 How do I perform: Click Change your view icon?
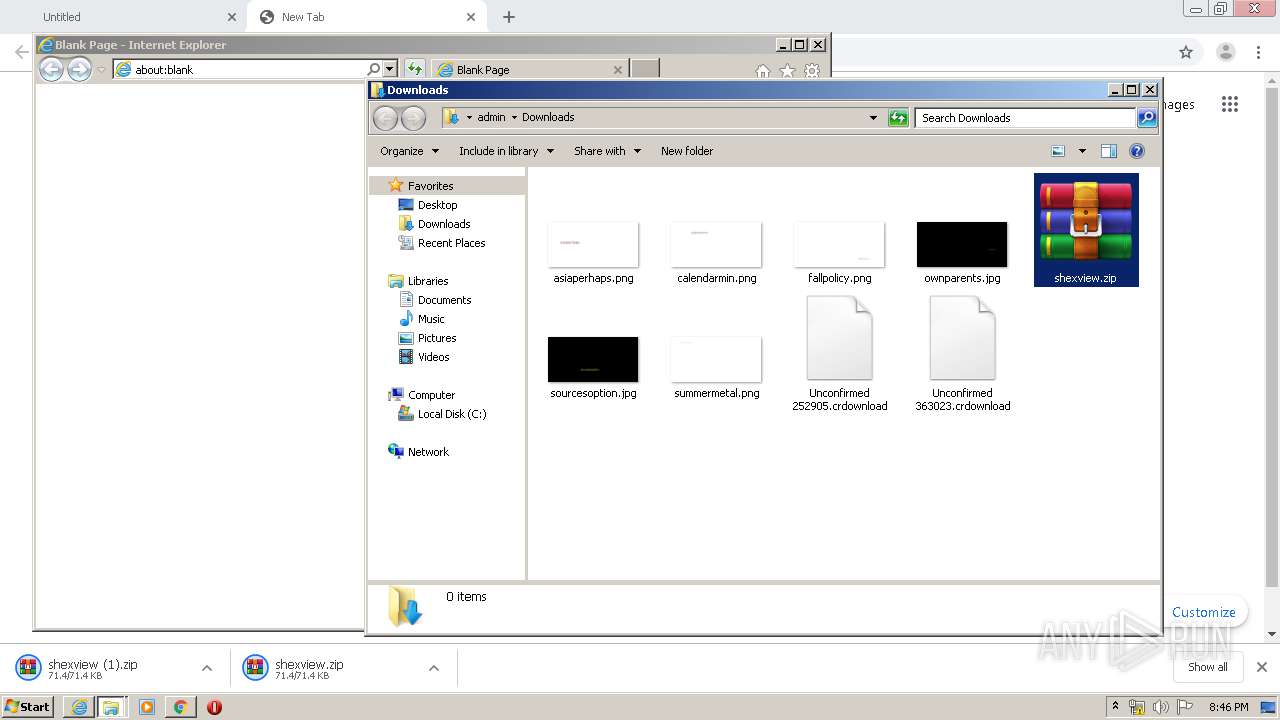1058,151
